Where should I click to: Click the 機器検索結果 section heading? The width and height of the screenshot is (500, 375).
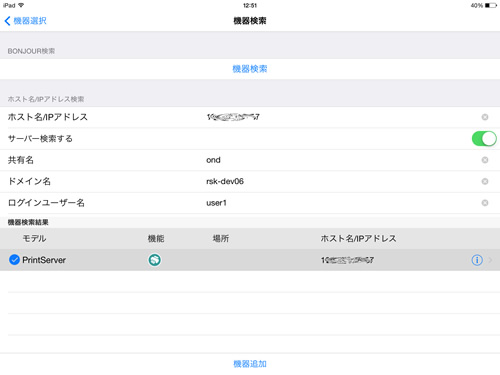pos(28,222)
